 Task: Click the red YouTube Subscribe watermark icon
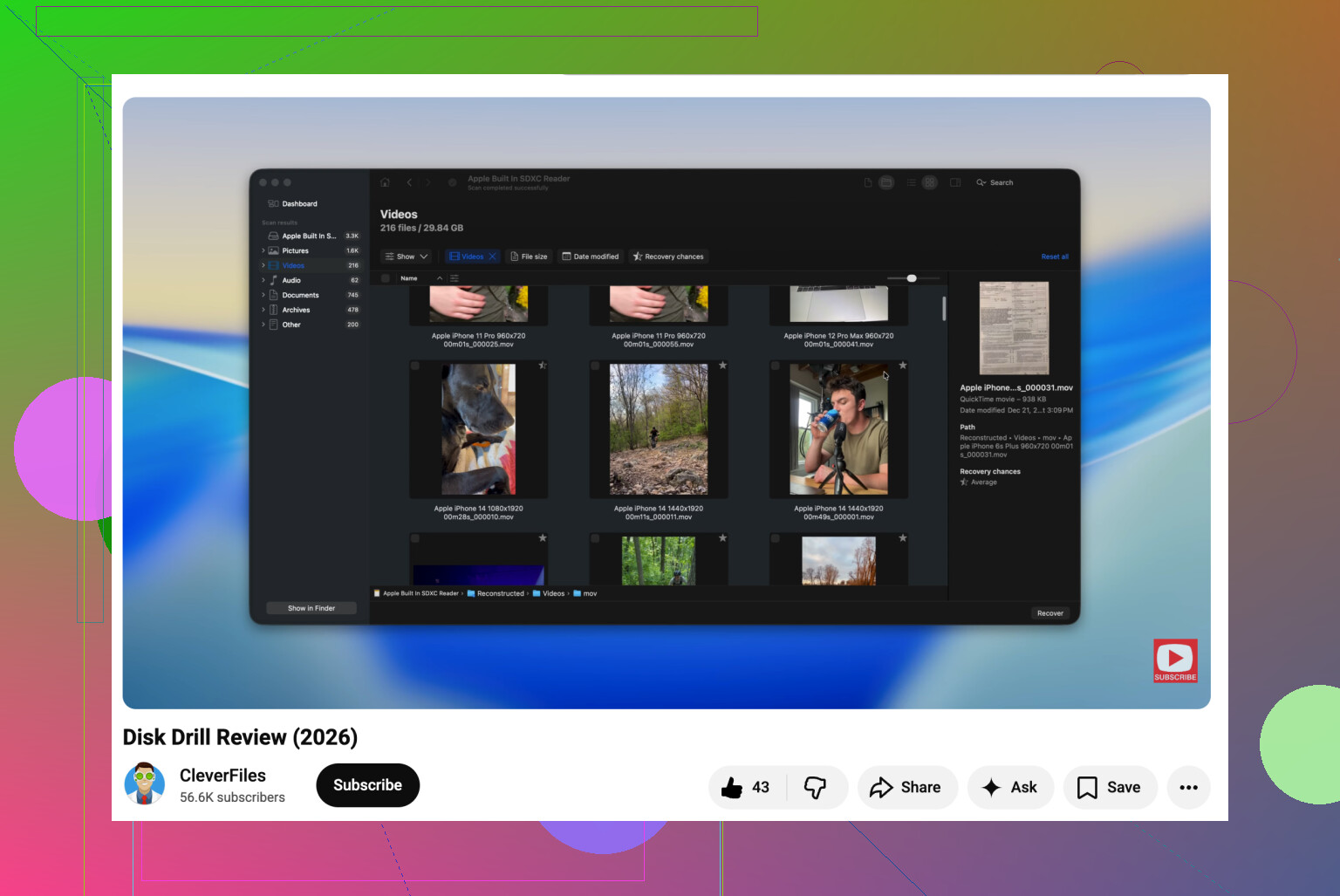[1175, 660]
